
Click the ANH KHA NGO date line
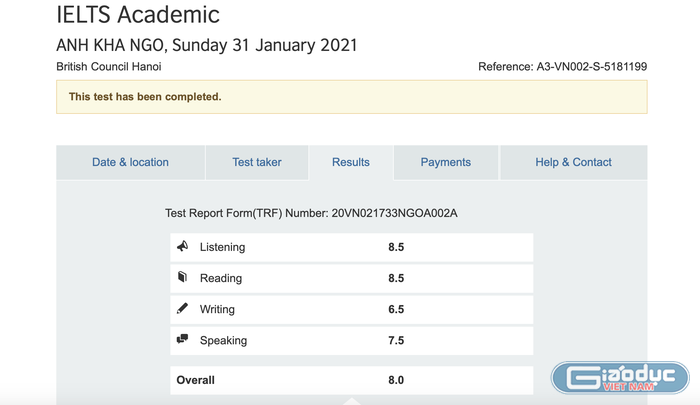[x=207, y=45]
